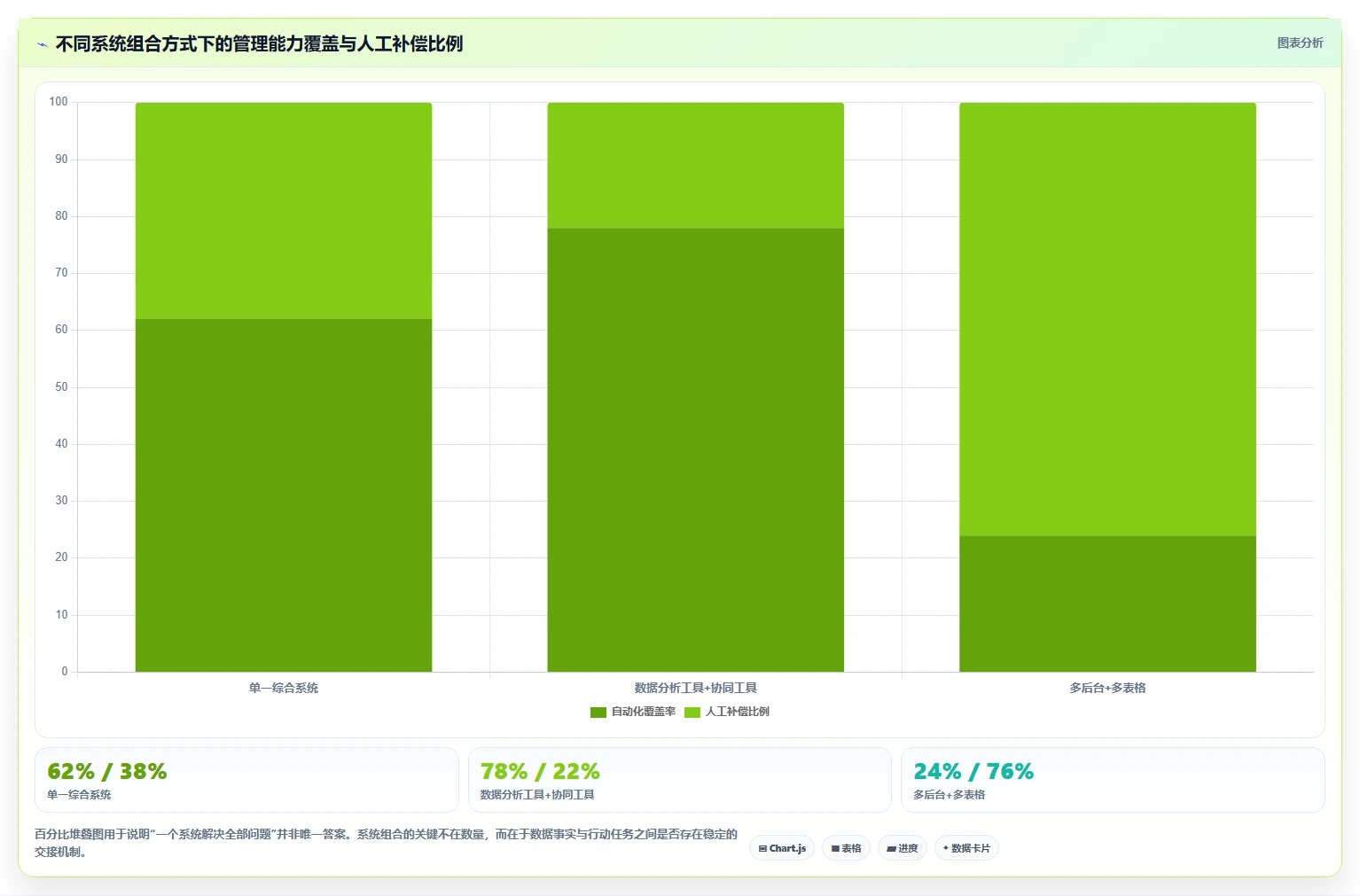
Task: Click the 数据卡片 tag pill
Action: (966, 848)
